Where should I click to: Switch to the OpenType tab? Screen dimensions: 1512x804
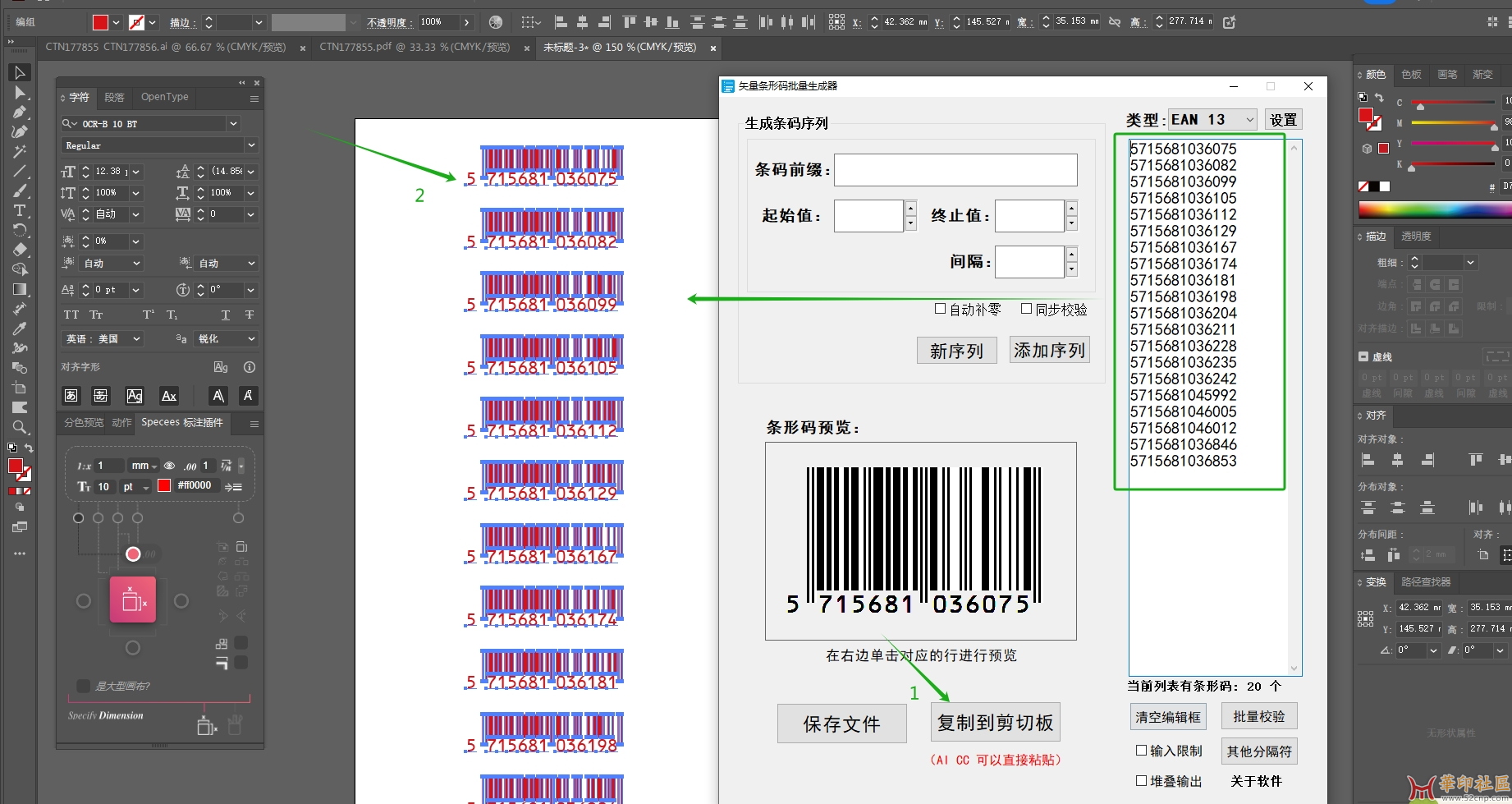(164, 97)
